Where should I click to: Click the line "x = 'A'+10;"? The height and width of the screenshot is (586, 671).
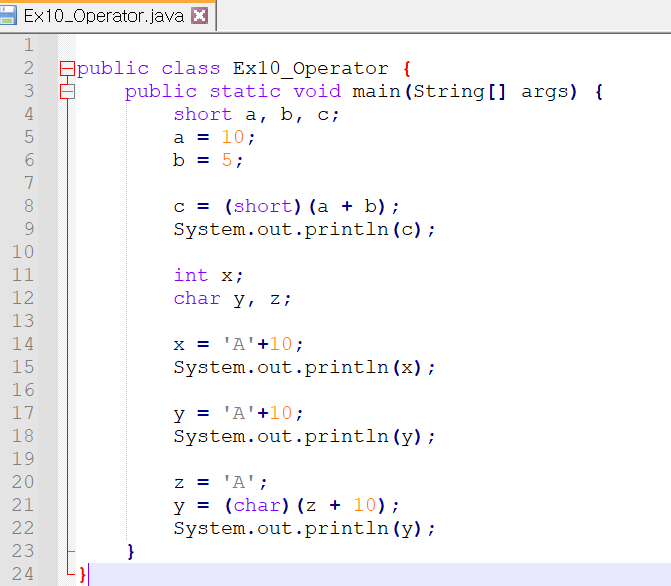pos(238,344)
